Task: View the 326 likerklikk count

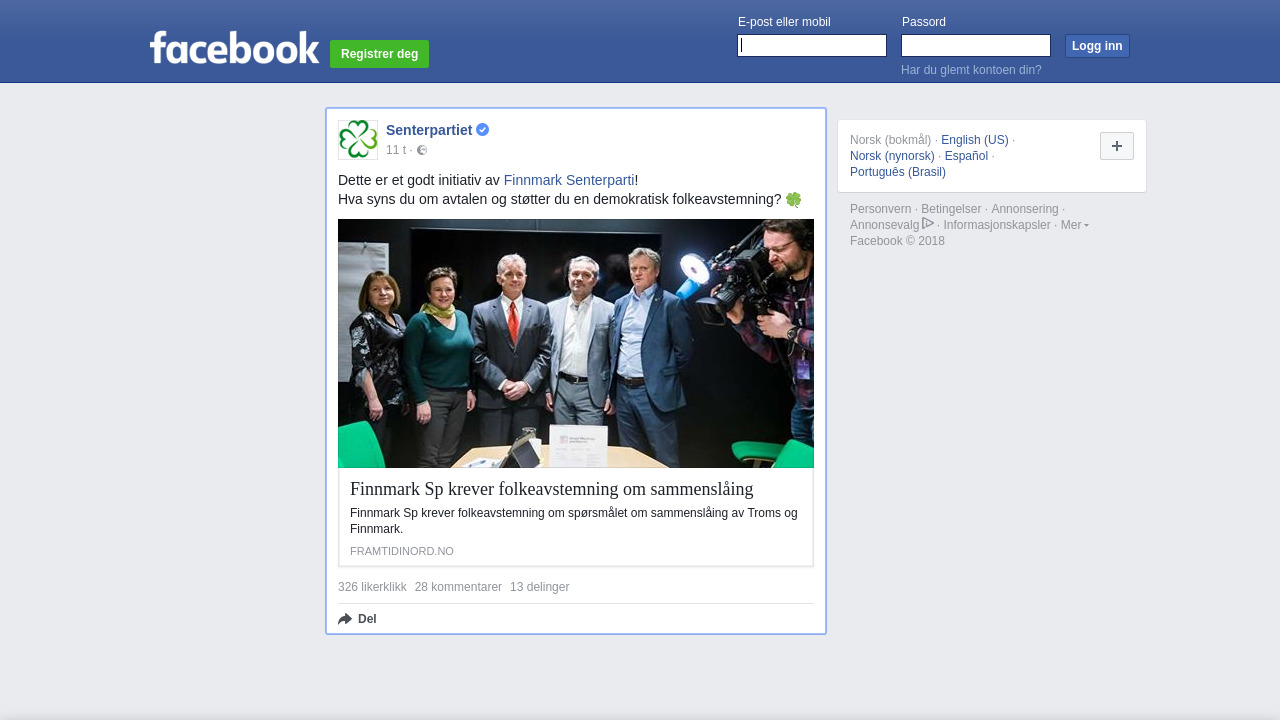Action: click(372, 587)
